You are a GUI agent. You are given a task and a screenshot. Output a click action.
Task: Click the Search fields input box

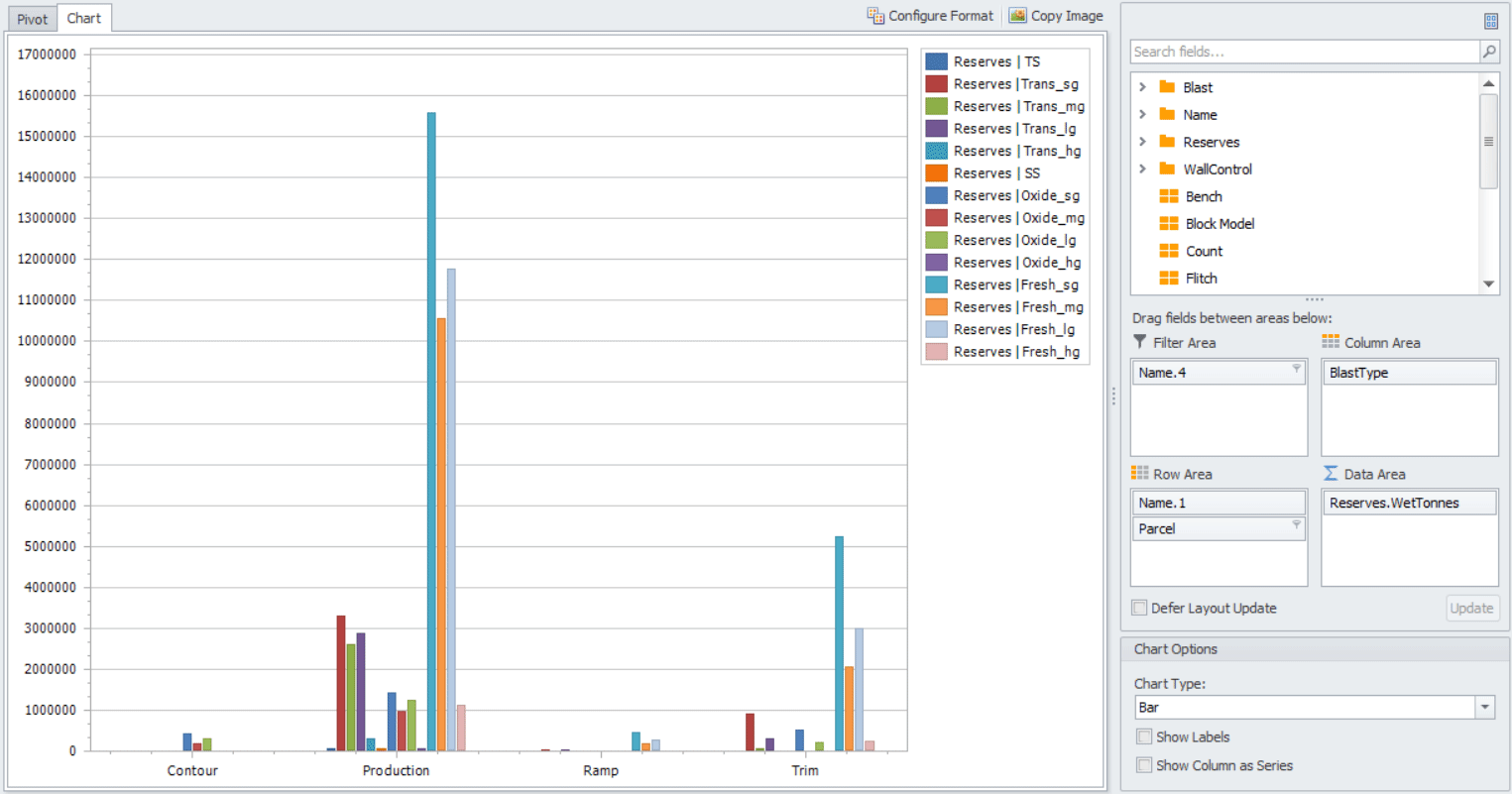[1304, 52]
